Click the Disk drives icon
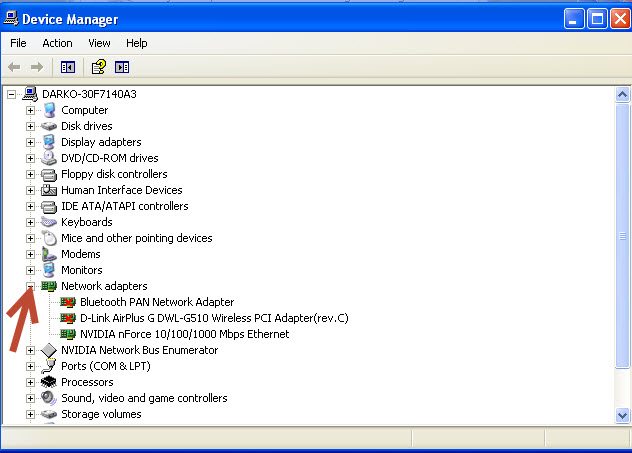The image size is (632, 453). pos(49,126)
